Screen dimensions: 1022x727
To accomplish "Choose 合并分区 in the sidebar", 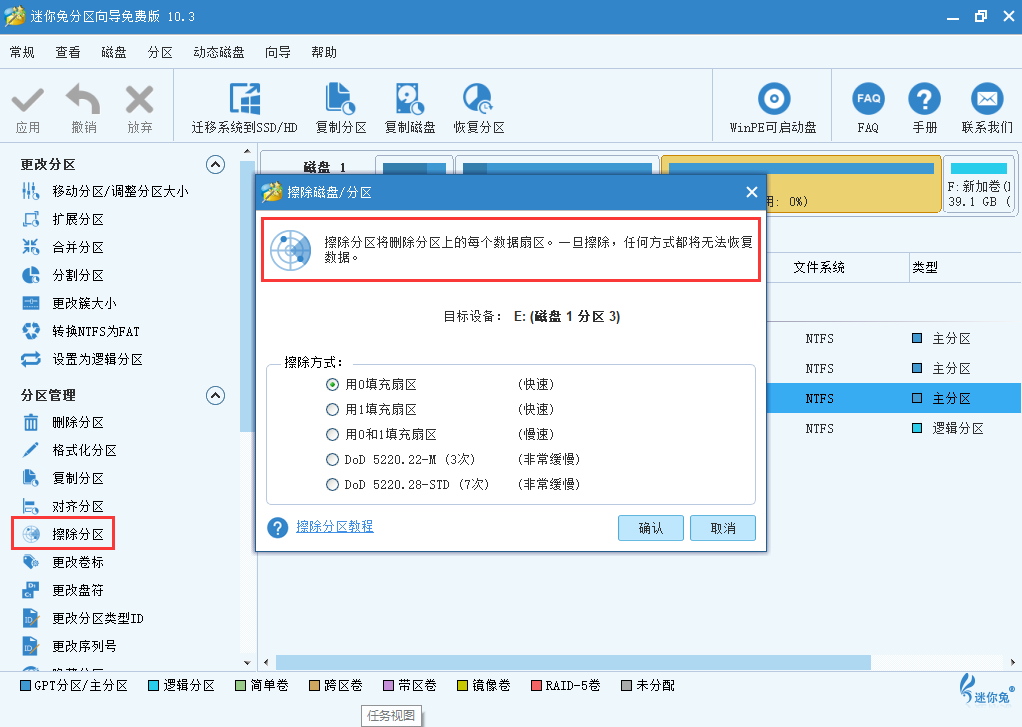I will [x=63, y=248].
